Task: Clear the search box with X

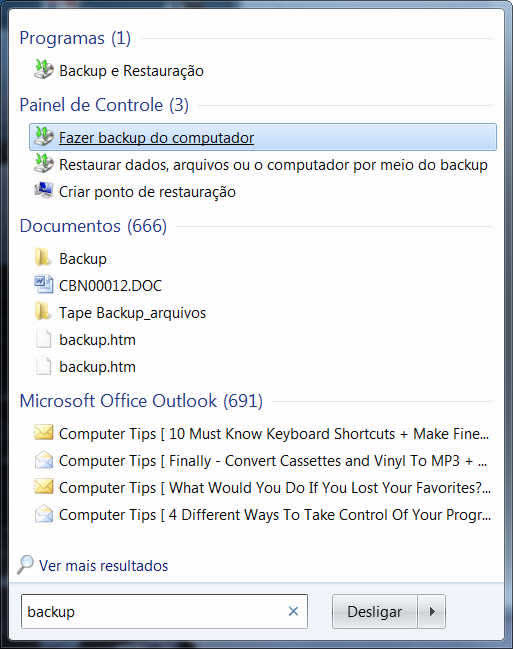Action: pos(293,611)
